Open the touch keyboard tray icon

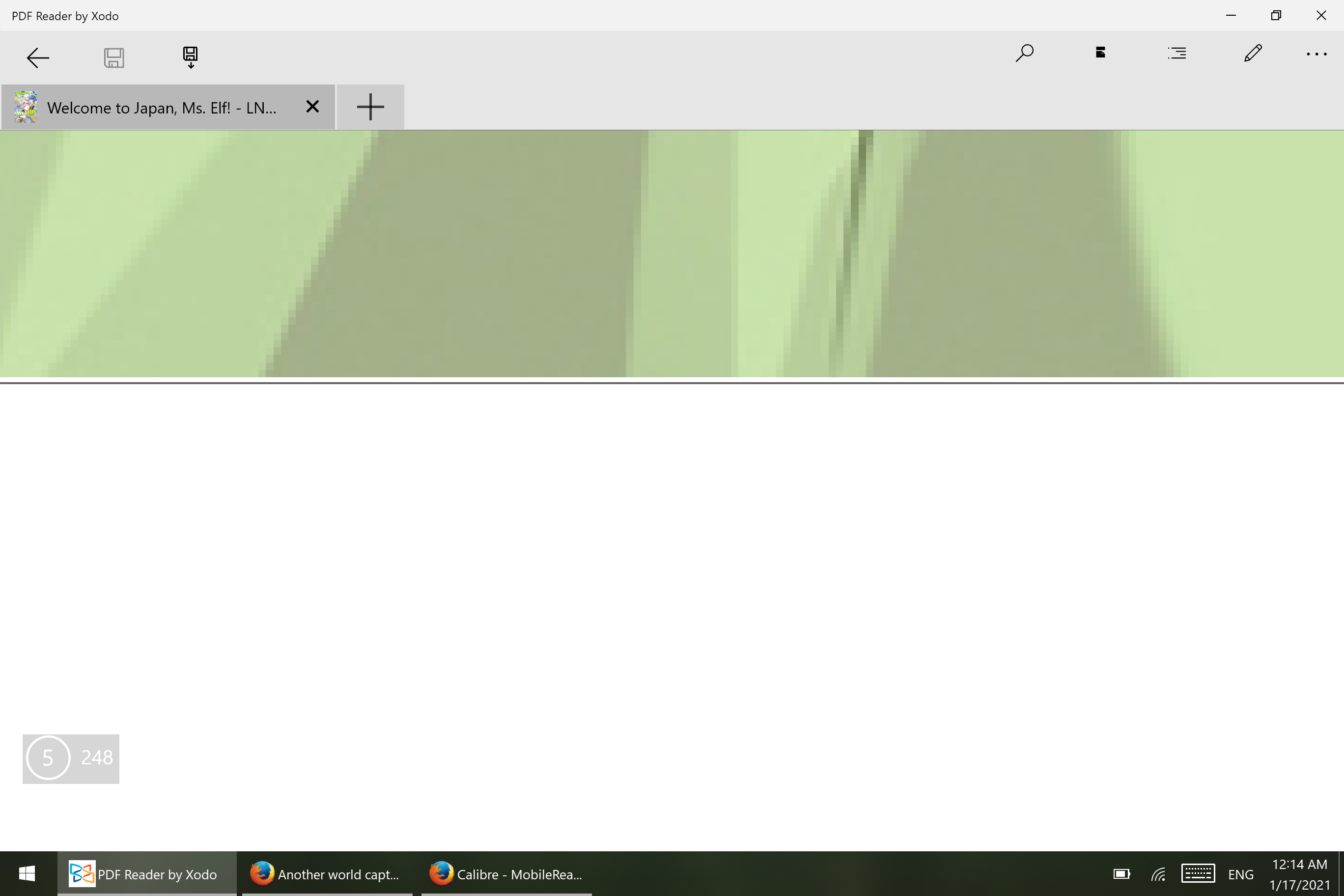coord(1197,874)
